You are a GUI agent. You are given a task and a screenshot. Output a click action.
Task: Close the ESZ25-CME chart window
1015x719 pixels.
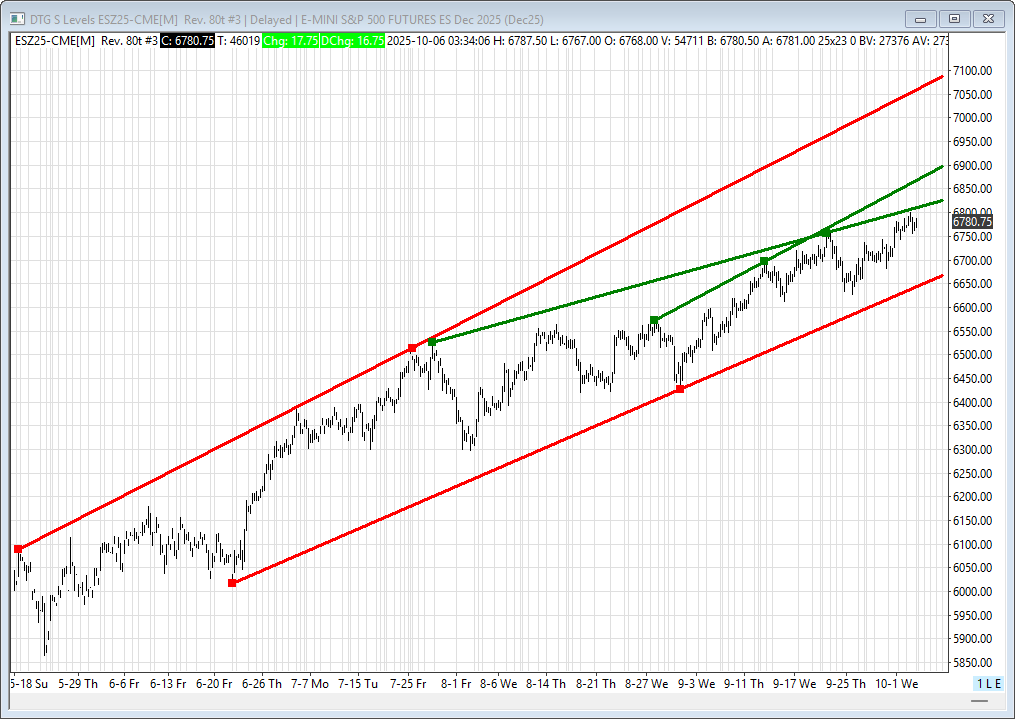[x=989, y=18]
